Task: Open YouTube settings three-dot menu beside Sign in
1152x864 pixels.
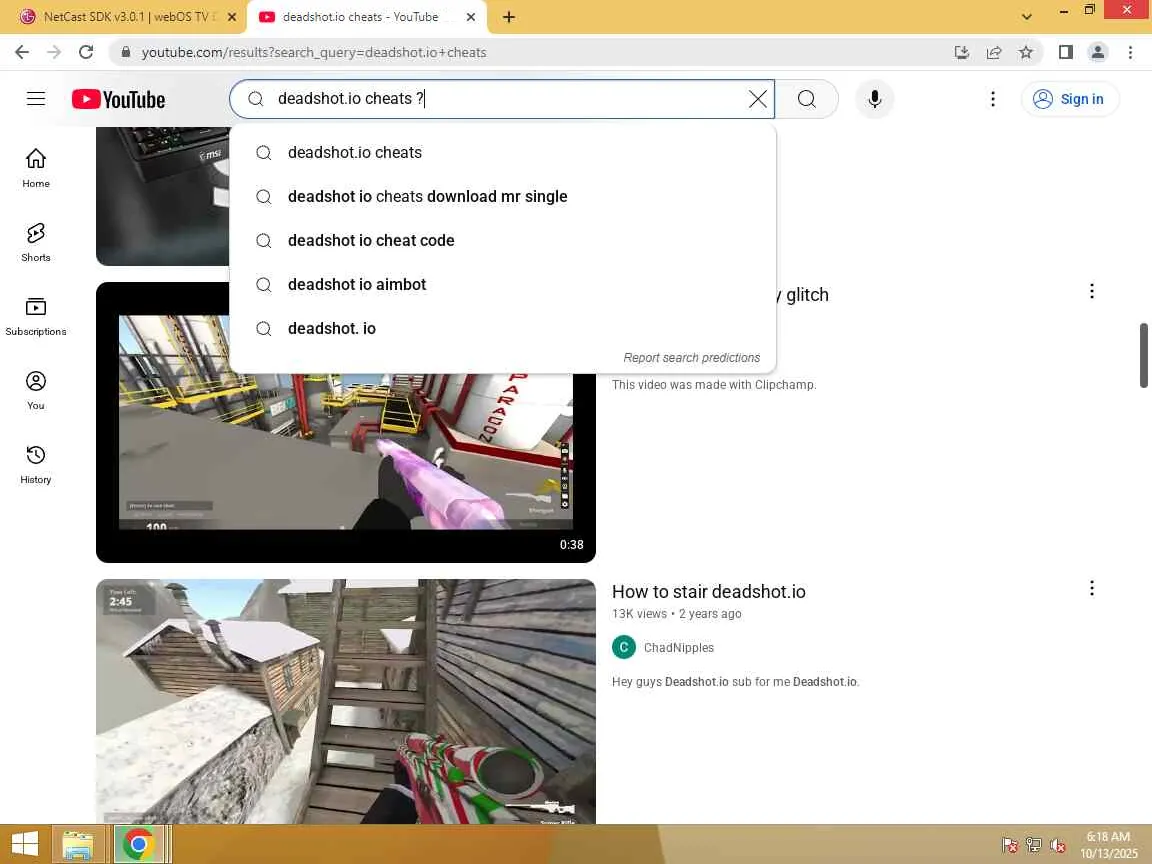Action: (993, 99)
